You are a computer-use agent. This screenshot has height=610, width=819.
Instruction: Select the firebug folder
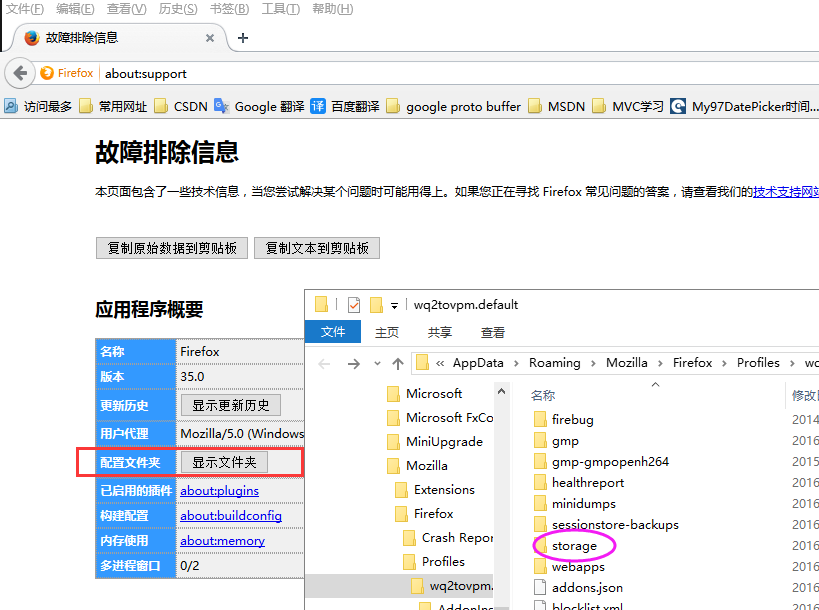(x=564, y=420)
